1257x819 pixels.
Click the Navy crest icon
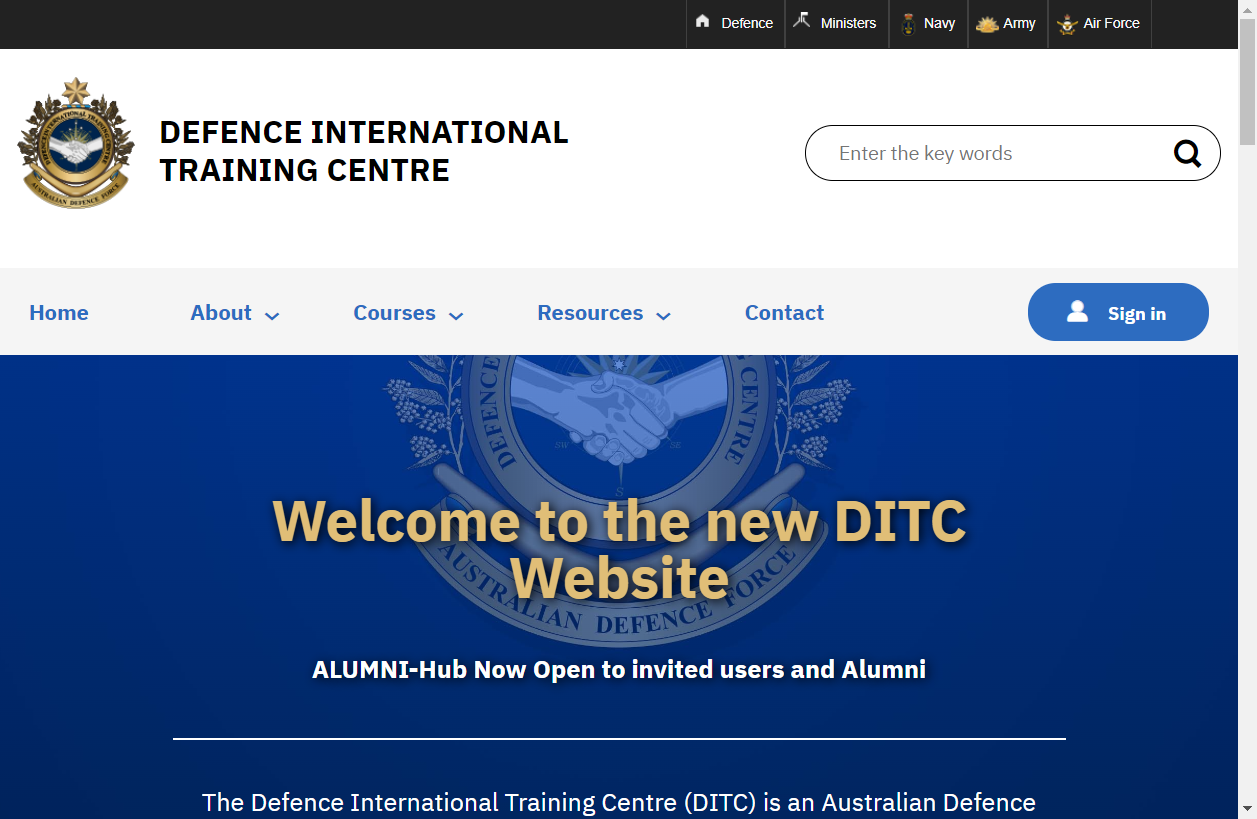[x=908, y=24]
